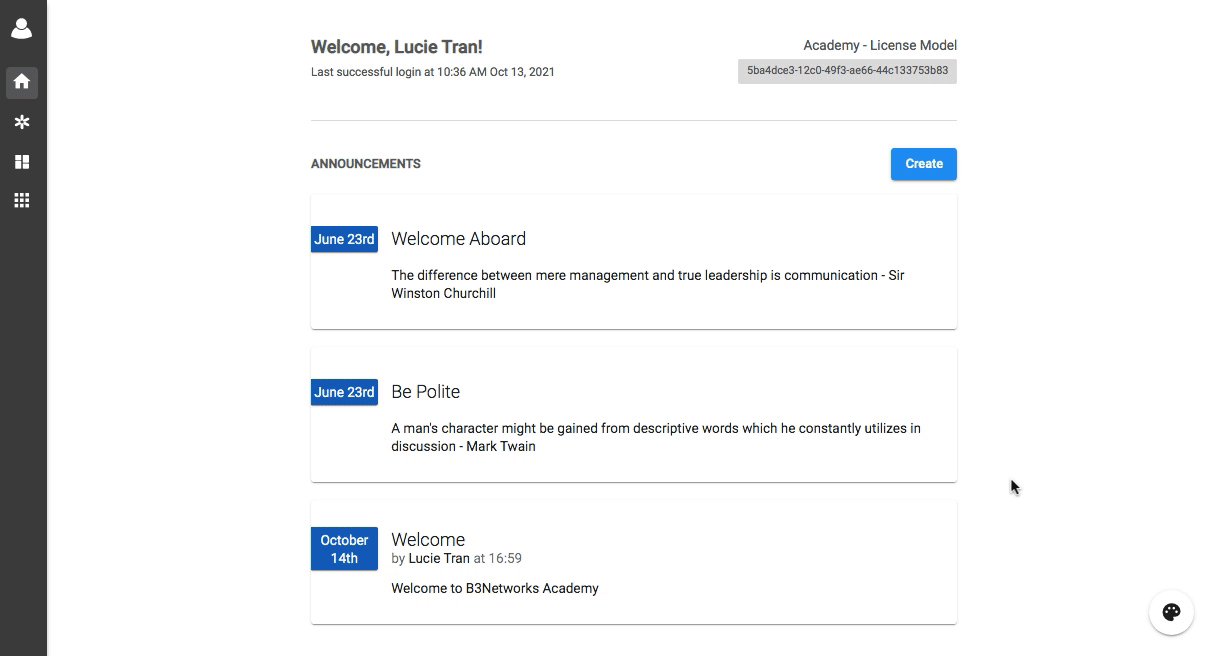Click the Academy - License Model label
This screenshot has width=1216, height=656.
879,45
